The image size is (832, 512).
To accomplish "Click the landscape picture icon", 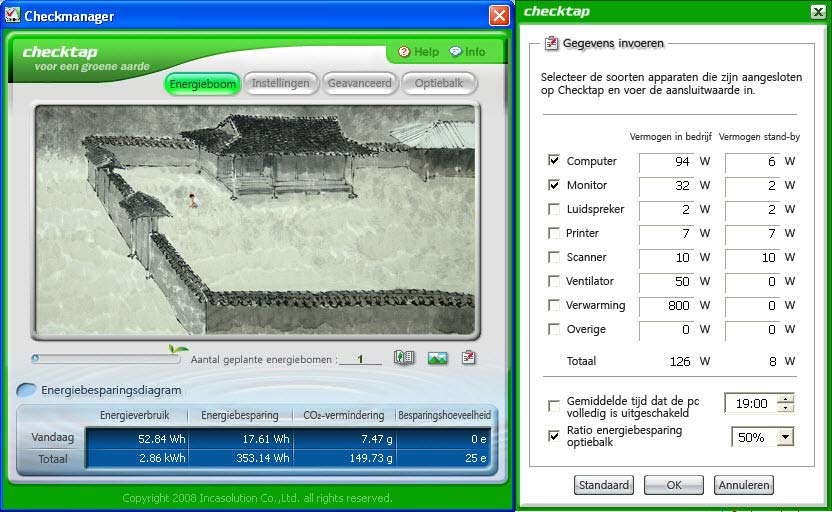I will (x=437, y=358).
